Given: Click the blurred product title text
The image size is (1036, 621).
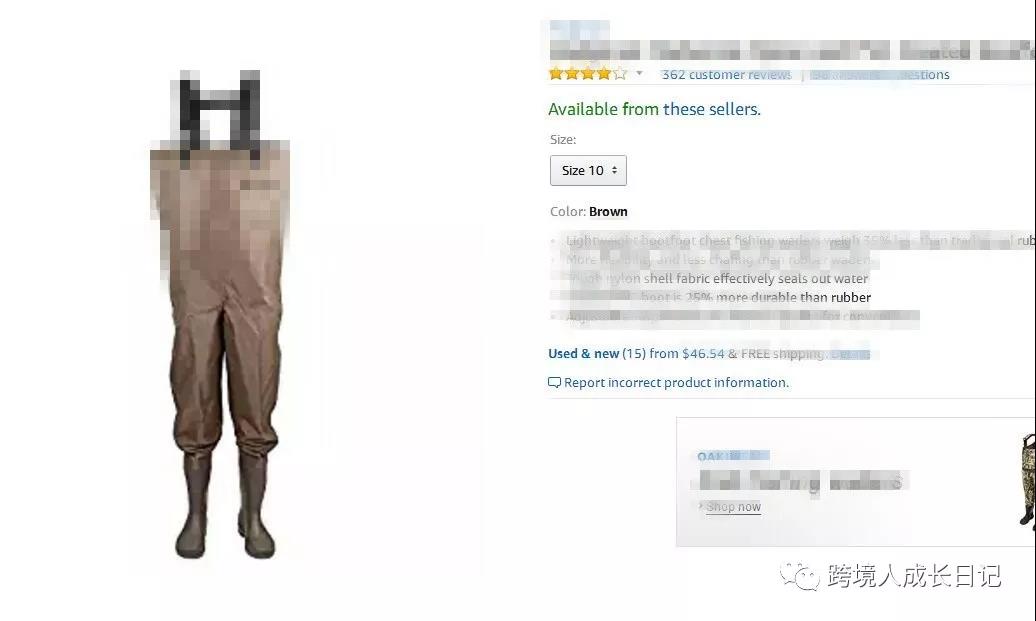Looking at the screenshot, I should point(792,52).
